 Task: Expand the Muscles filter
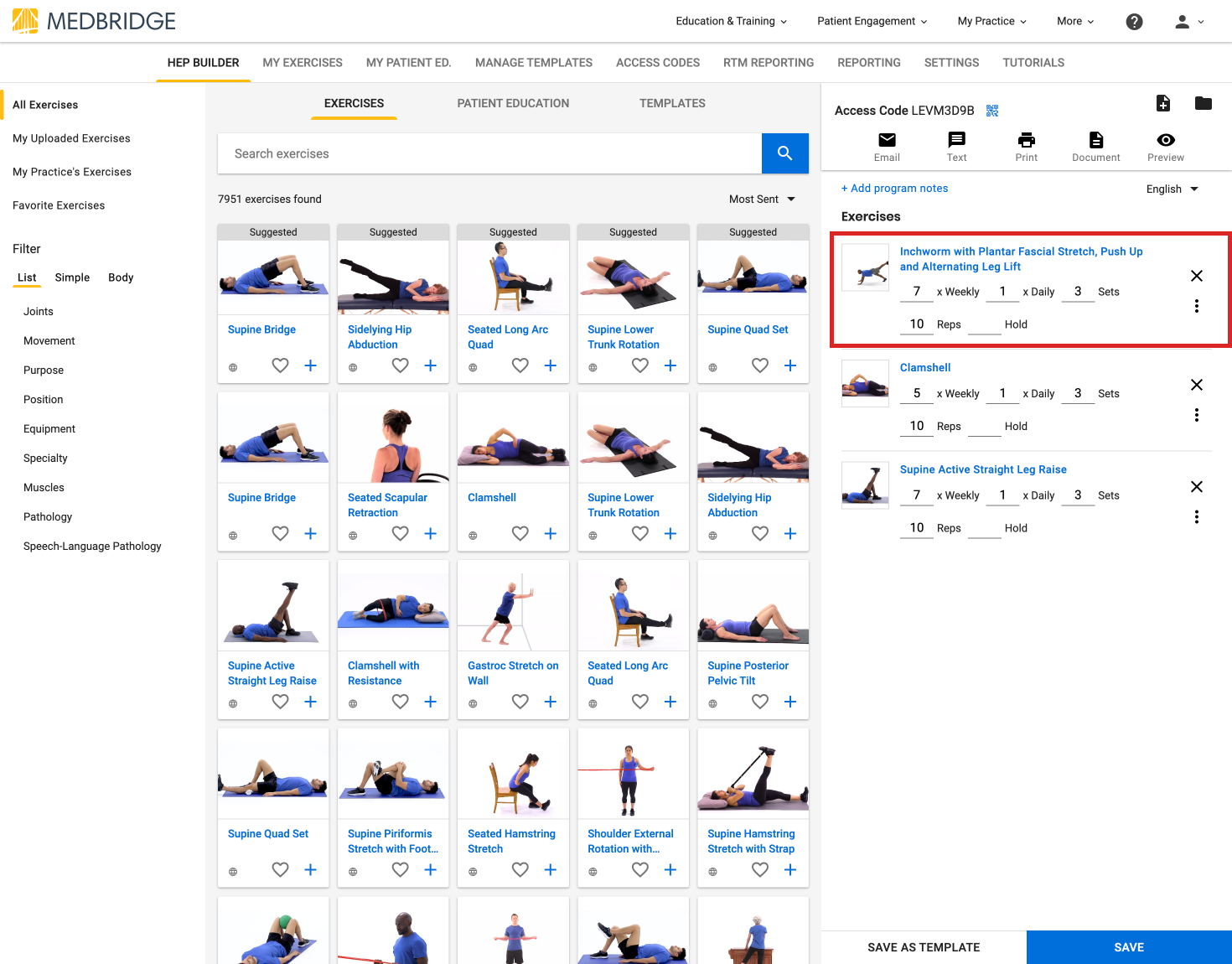click(44, 488)
